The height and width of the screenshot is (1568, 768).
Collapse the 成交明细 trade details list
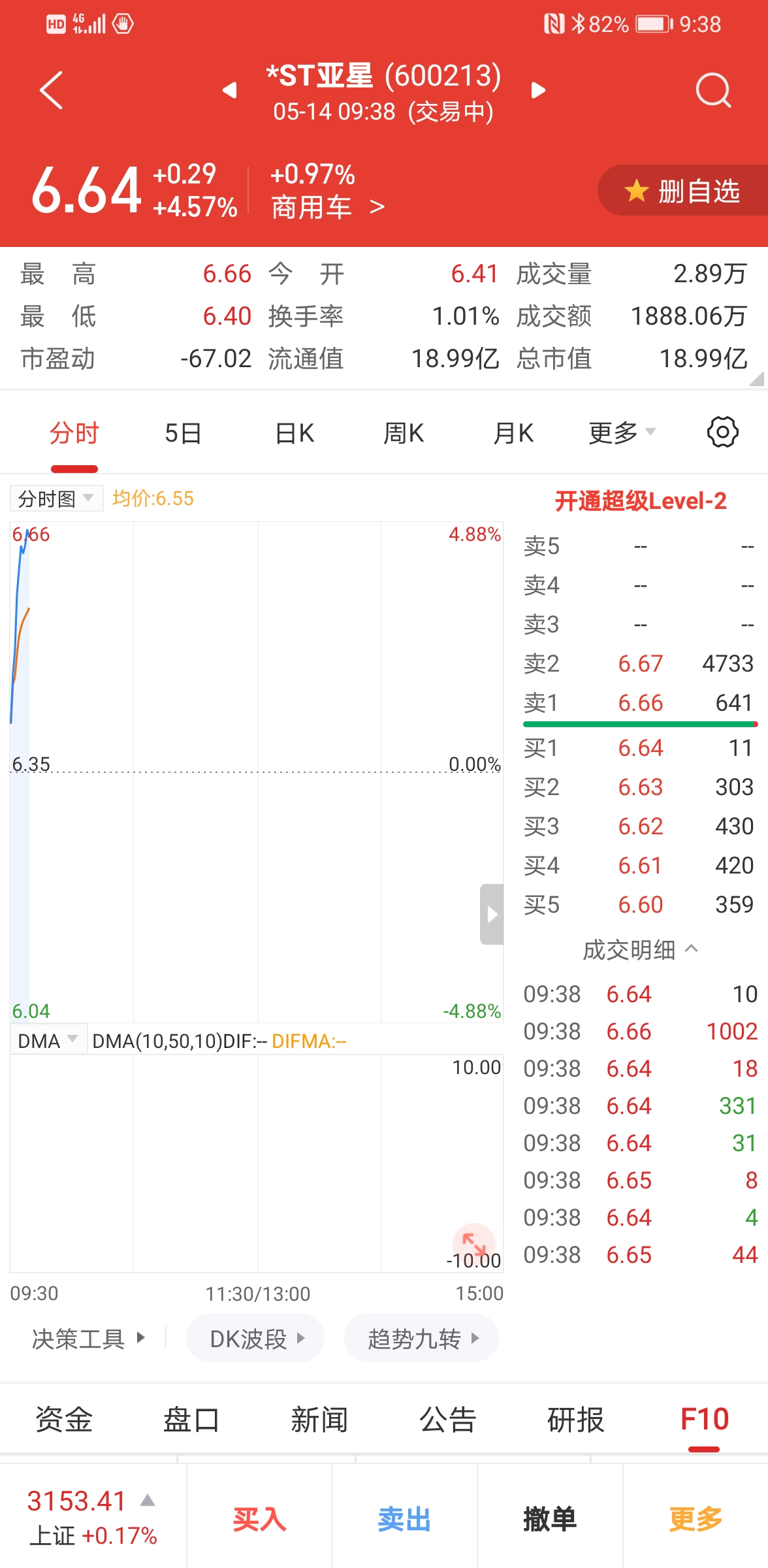tap(640, 950)
